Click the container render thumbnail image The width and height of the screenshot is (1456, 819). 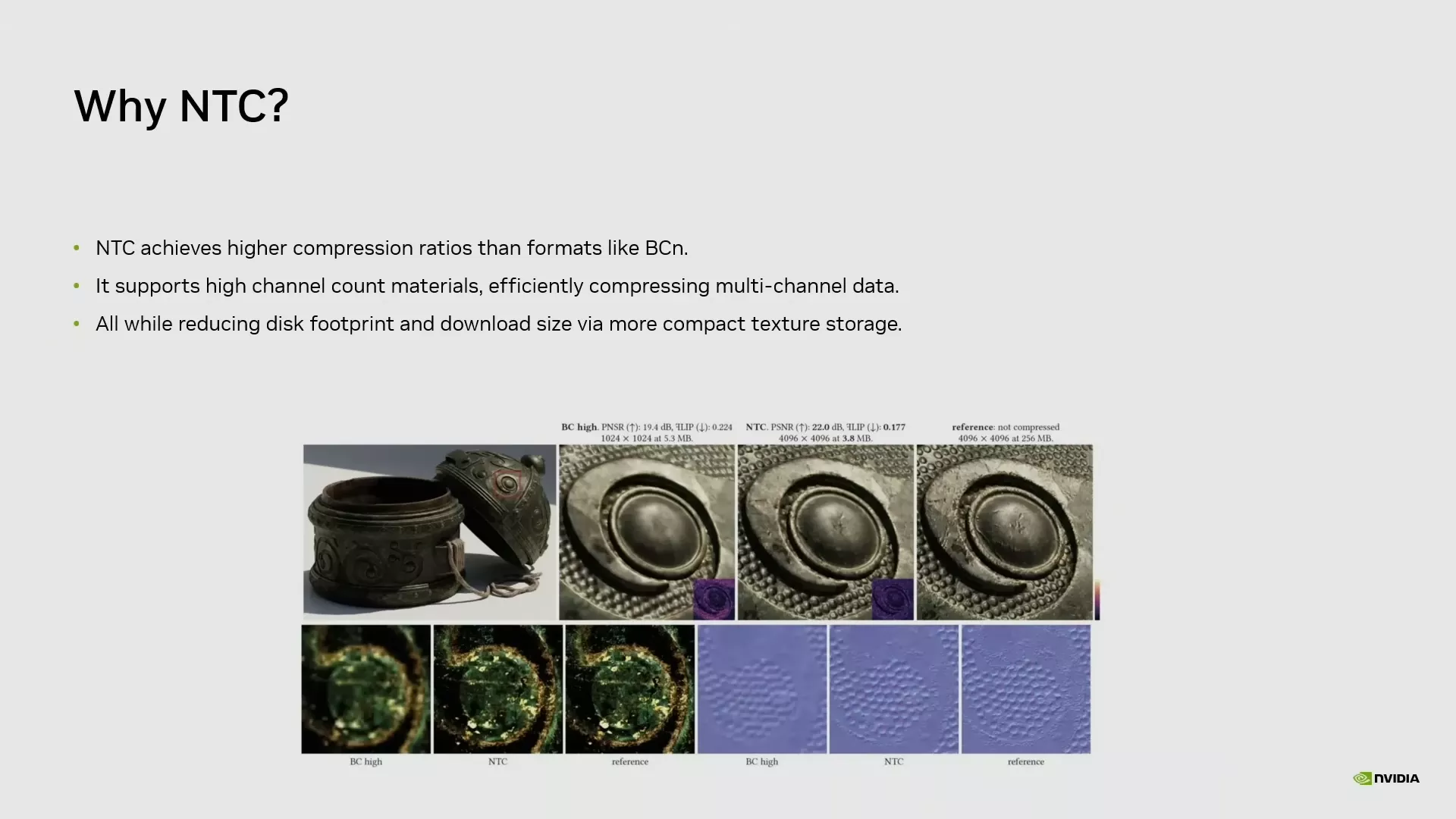[x=429, y=531]
